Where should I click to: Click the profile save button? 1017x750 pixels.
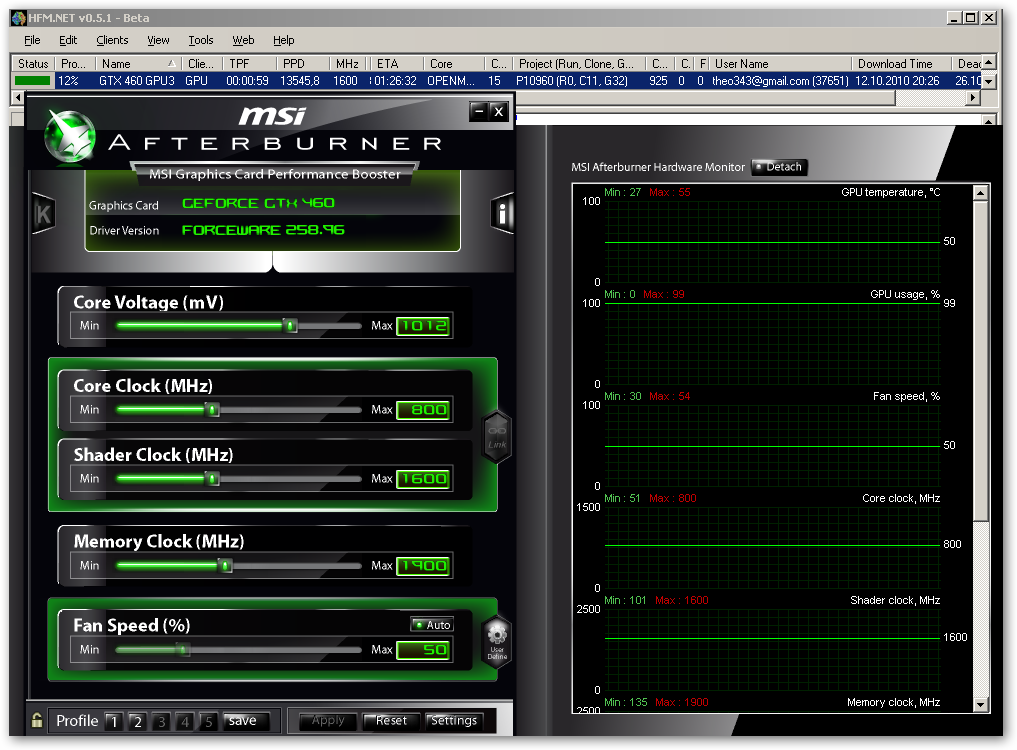click(246, 721)
